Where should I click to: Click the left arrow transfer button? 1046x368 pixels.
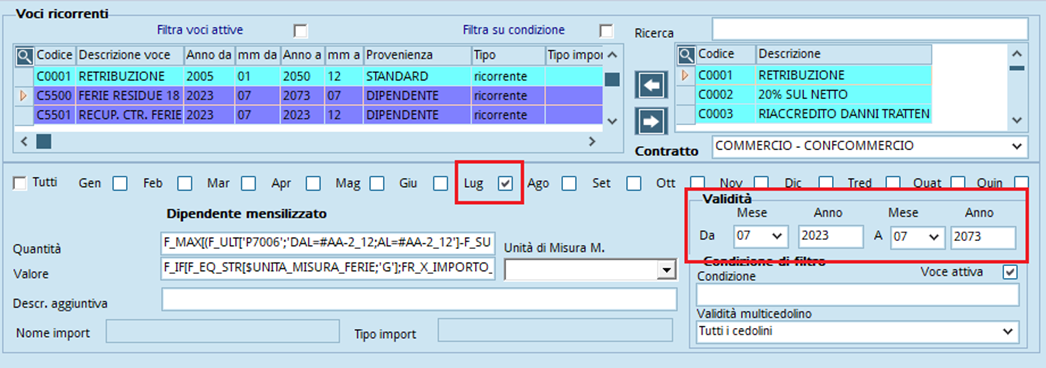point(650,85)
